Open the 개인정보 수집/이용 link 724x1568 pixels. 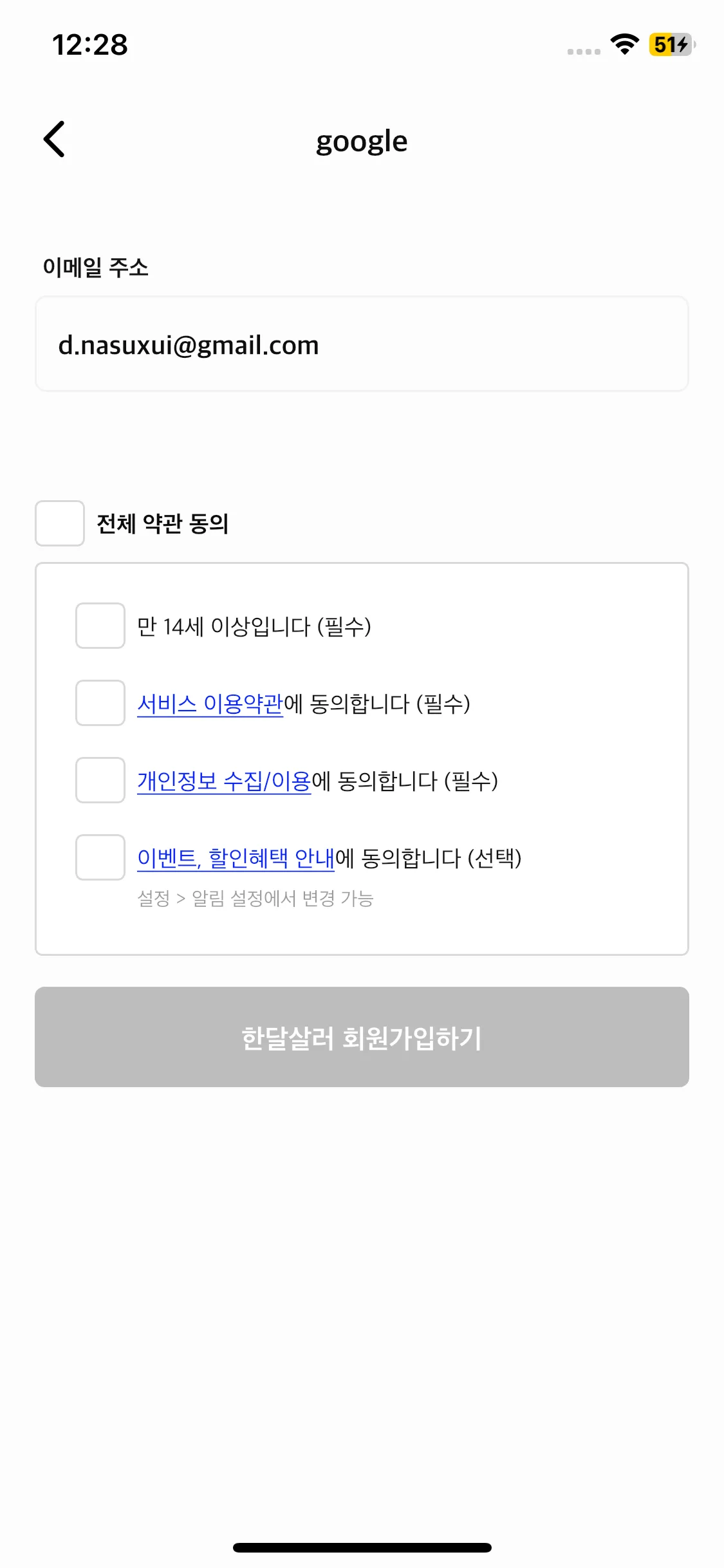(224, 781)
